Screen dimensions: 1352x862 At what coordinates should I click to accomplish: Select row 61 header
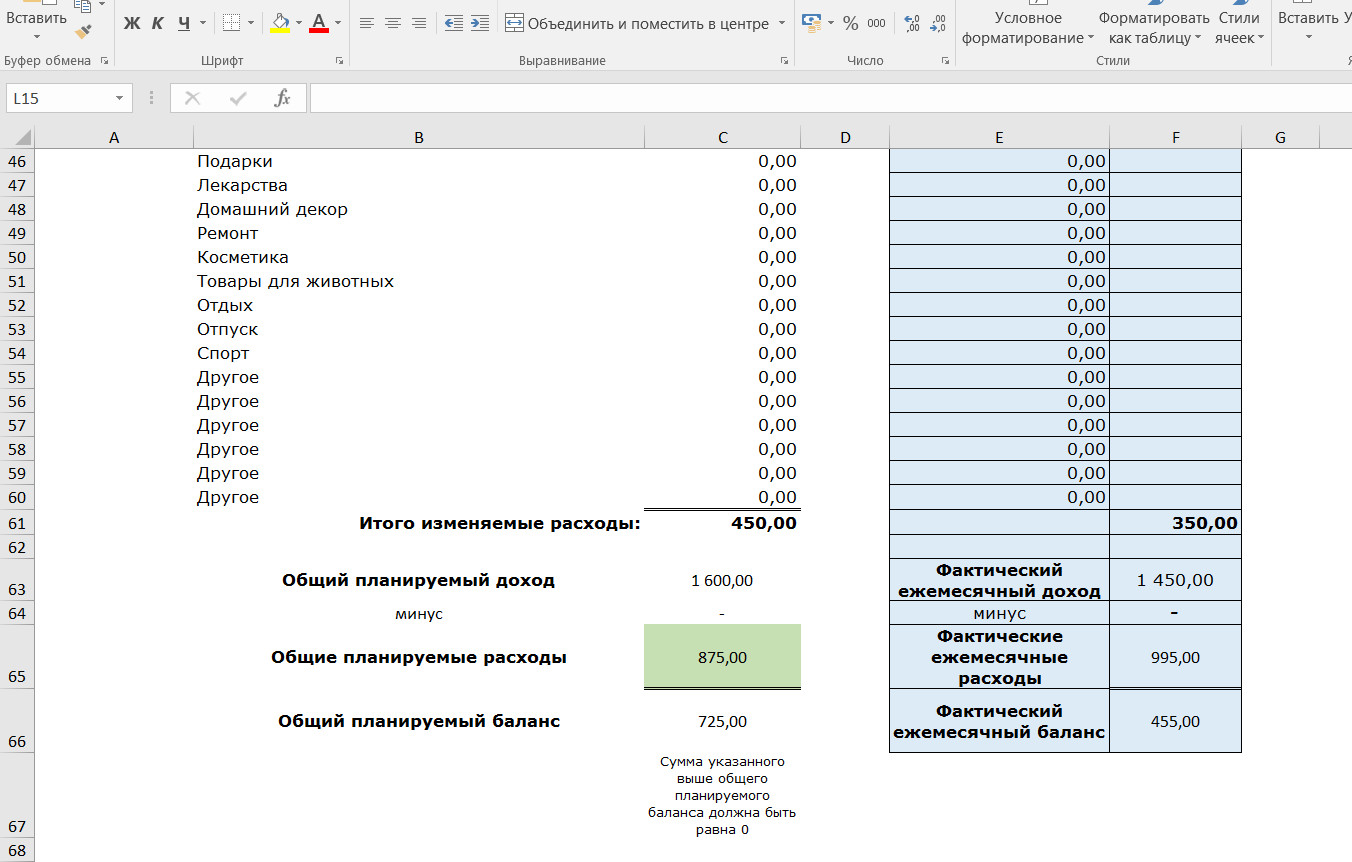point(17,523)
